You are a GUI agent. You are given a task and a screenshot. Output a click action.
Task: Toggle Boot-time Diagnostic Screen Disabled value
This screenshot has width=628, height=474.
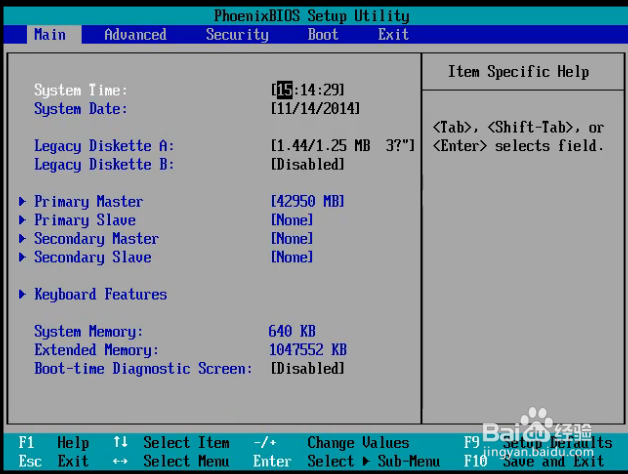[308, 368]
